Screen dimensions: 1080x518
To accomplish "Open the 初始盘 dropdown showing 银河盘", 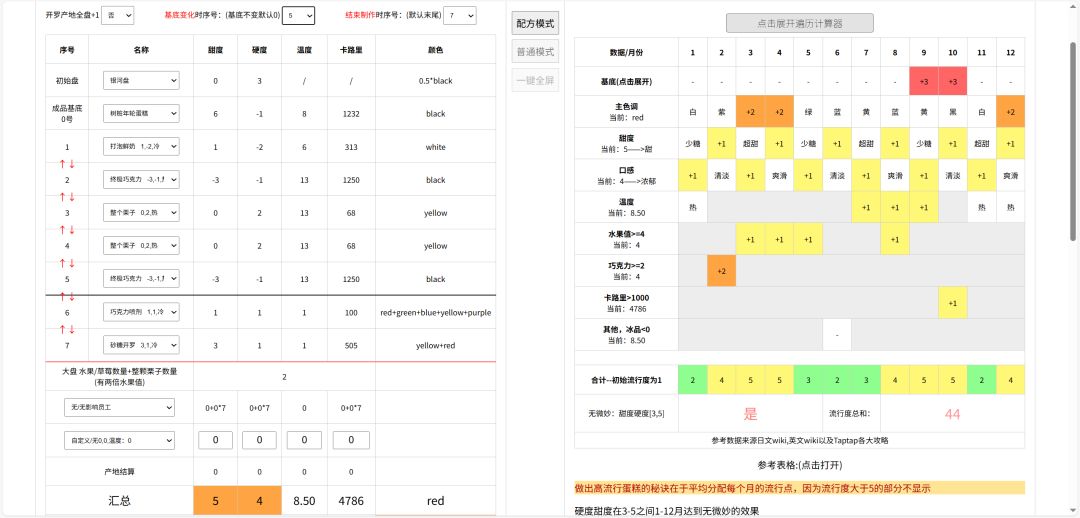I will [141, 81].
